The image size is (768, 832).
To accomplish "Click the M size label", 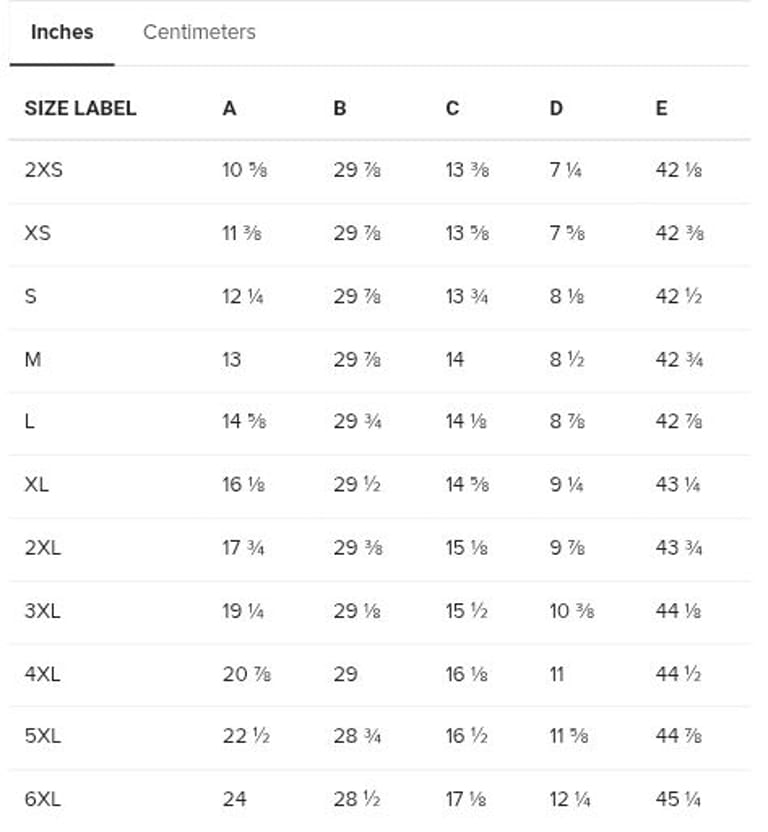I will tap(33, 359).
